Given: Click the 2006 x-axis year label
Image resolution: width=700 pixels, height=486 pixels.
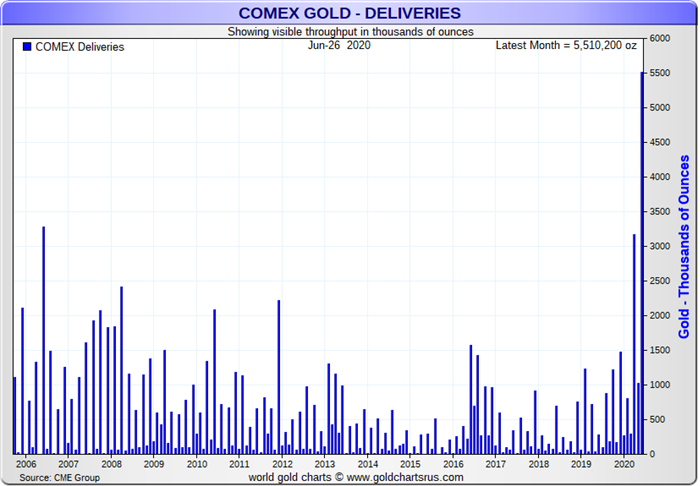Looking at the screenshot, I should (x=26, y=464).
